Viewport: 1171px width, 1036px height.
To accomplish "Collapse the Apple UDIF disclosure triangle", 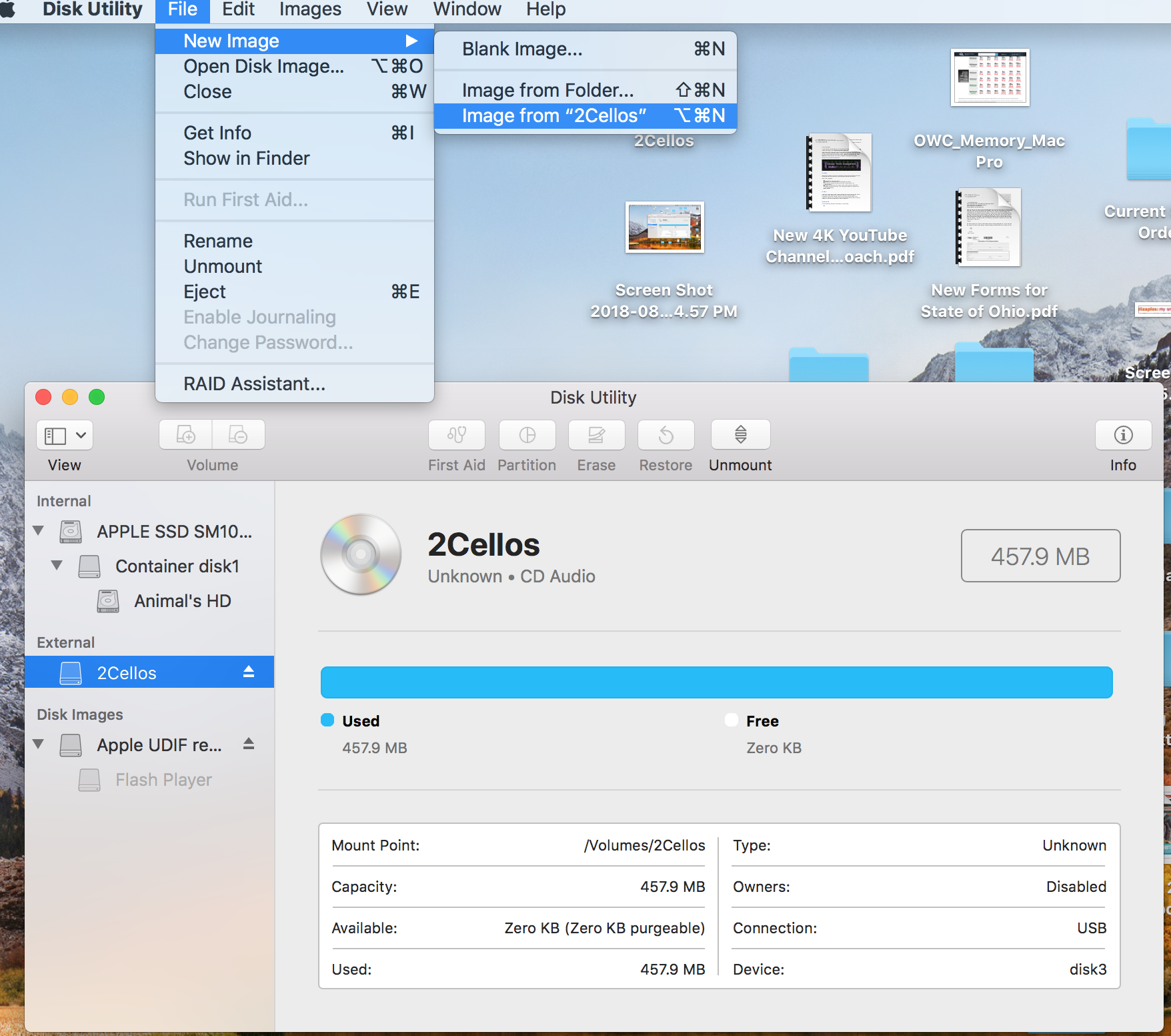I will (x=39, y=744).
